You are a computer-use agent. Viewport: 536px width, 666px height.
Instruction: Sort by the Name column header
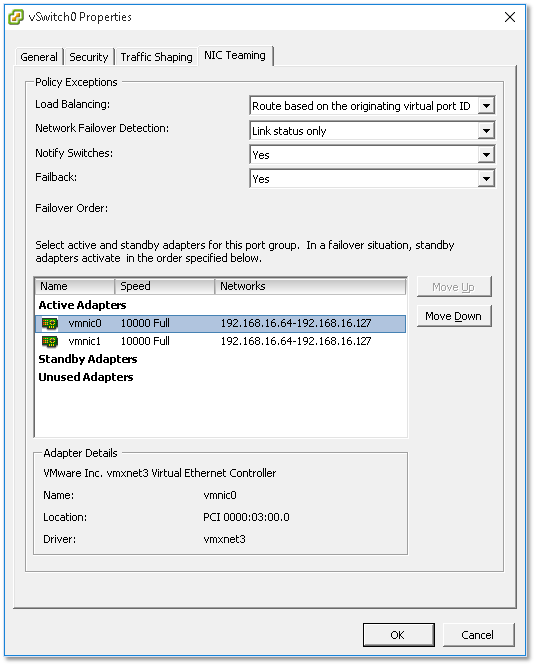point(75,286)
